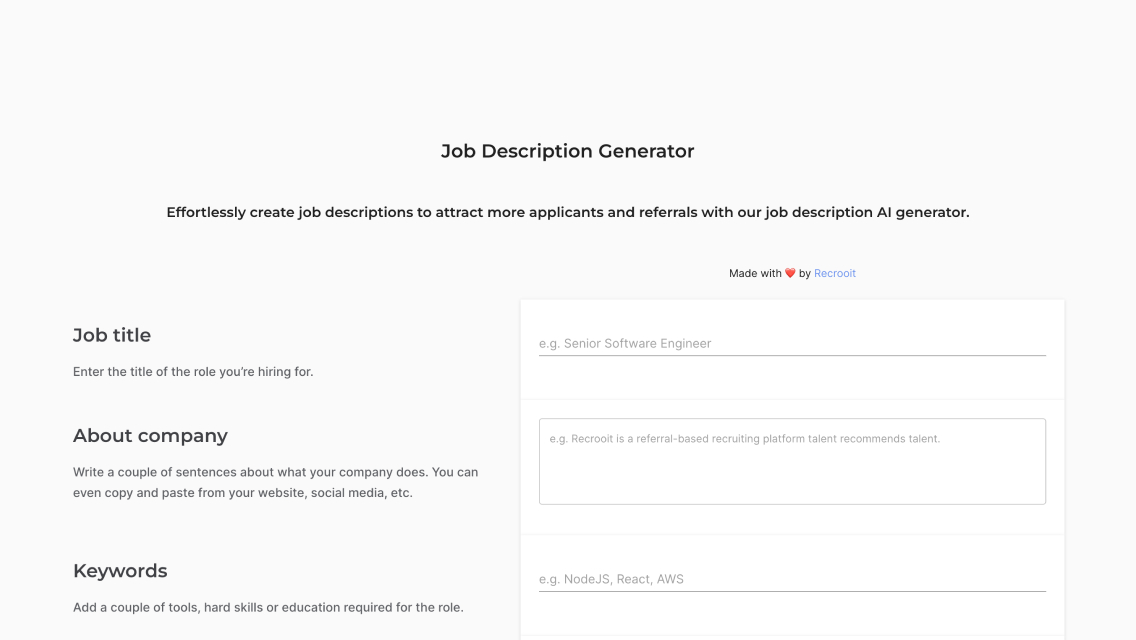
Task: Click the Job Description Generator heading
Action: 567,151
